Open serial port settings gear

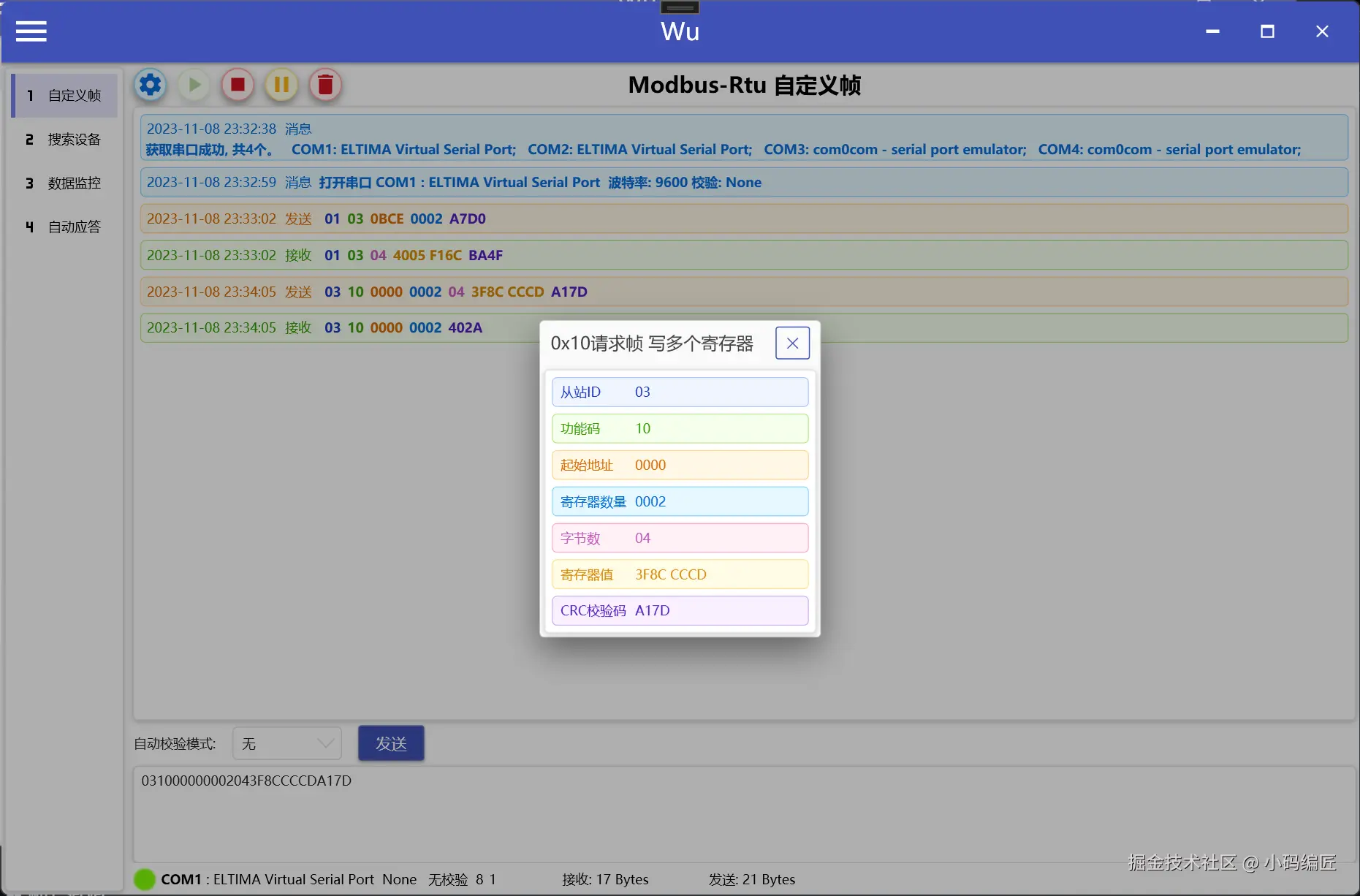point(151,85)
